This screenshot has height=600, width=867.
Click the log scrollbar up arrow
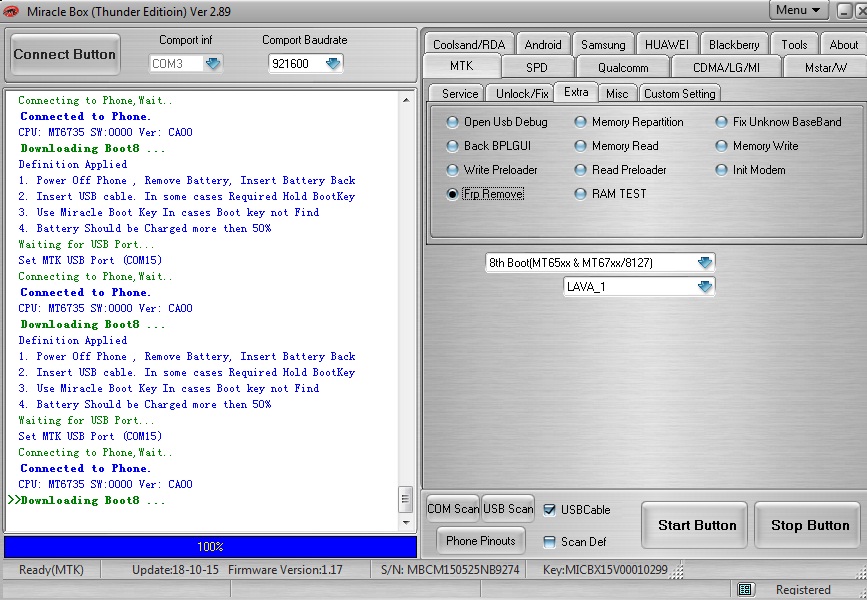[x=406, y=100]
